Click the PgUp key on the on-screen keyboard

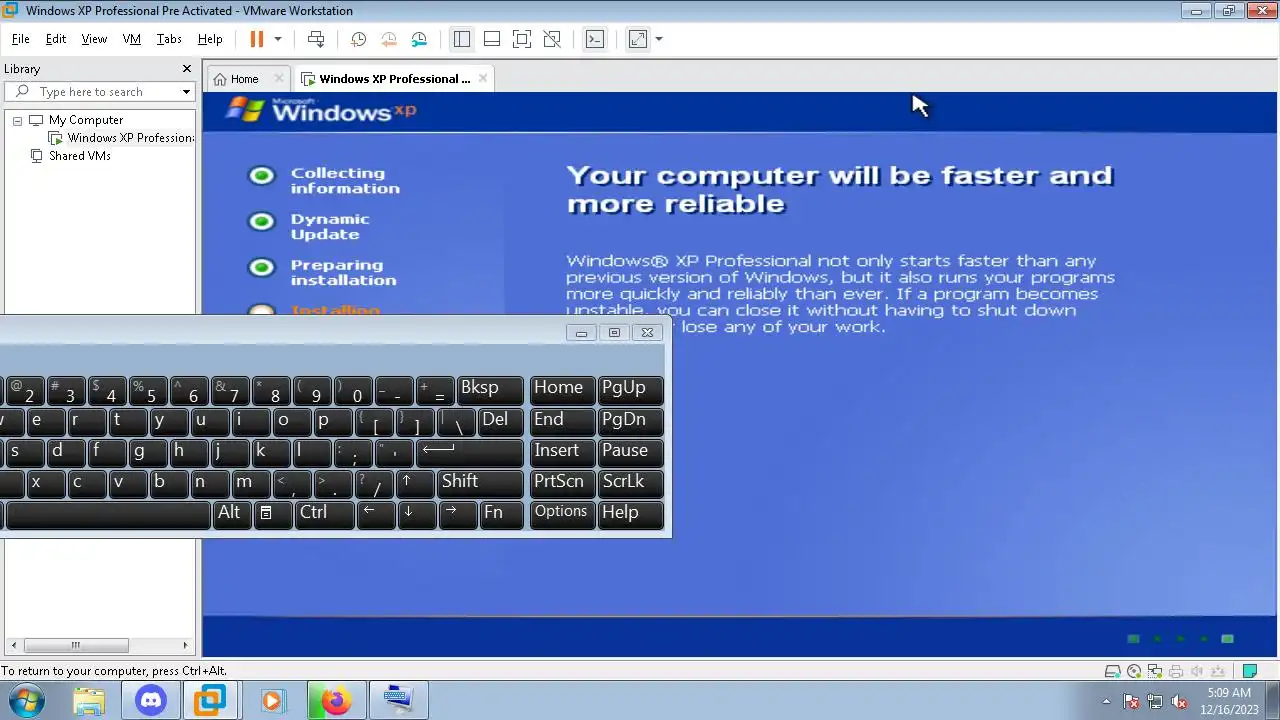pyautogui.click(x=631, y=389)
